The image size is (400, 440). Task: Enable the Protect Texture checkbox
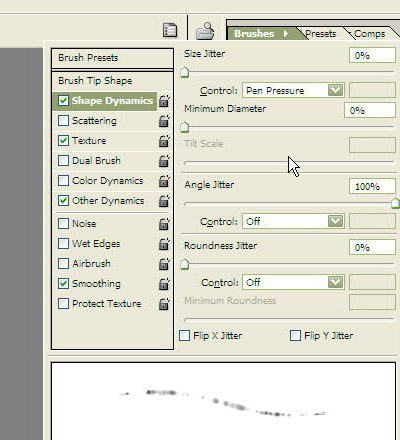[x=63, y=303]
